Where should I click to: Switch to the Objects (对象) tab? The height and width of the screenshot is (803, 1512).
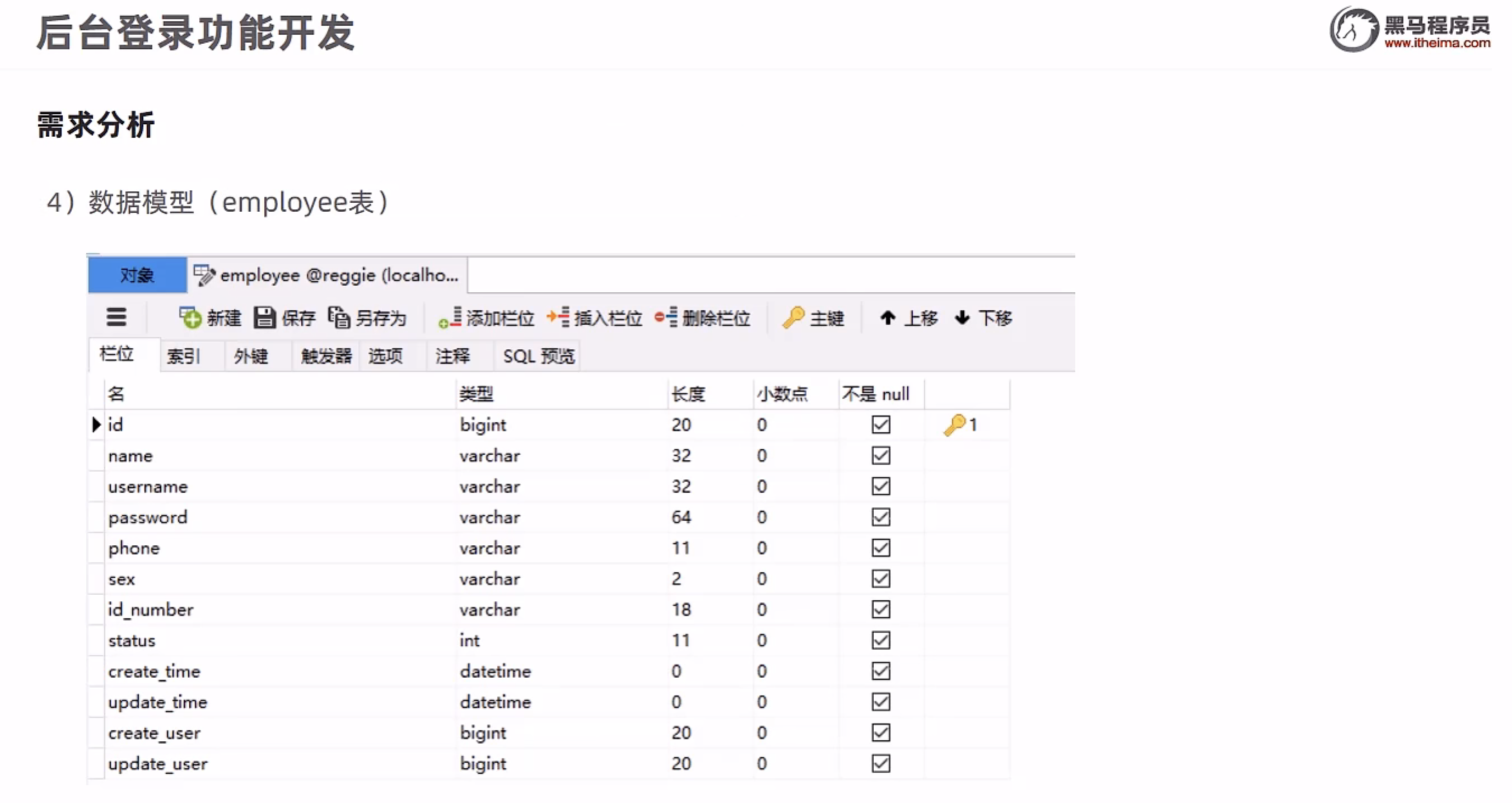tap(137, 275)
